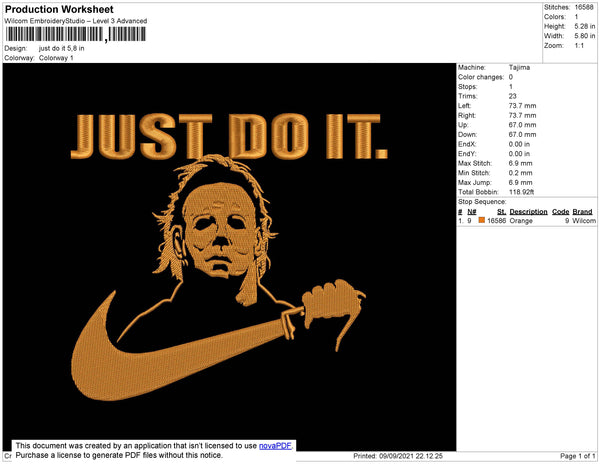600x464 pixels.
Task: Select the Max Jump value 6.9 mm
Action: 520,182
